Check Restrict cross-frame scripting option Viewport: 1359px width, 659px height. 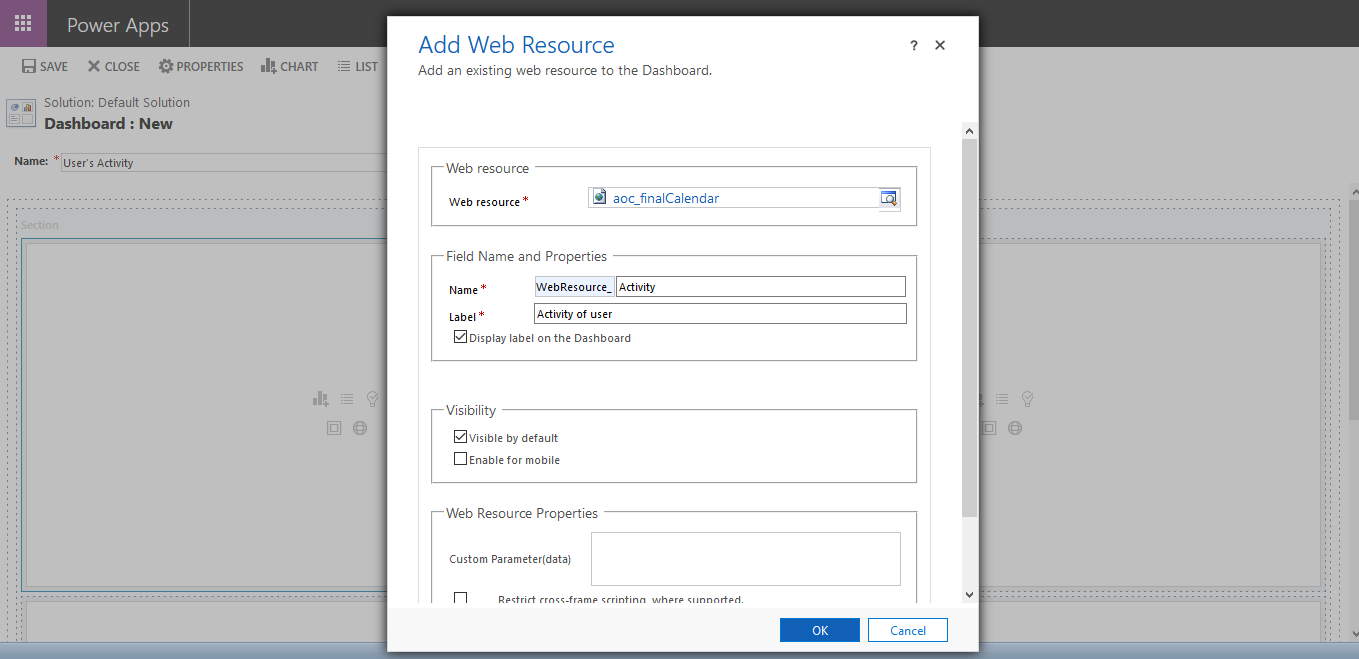click(460, 598)
